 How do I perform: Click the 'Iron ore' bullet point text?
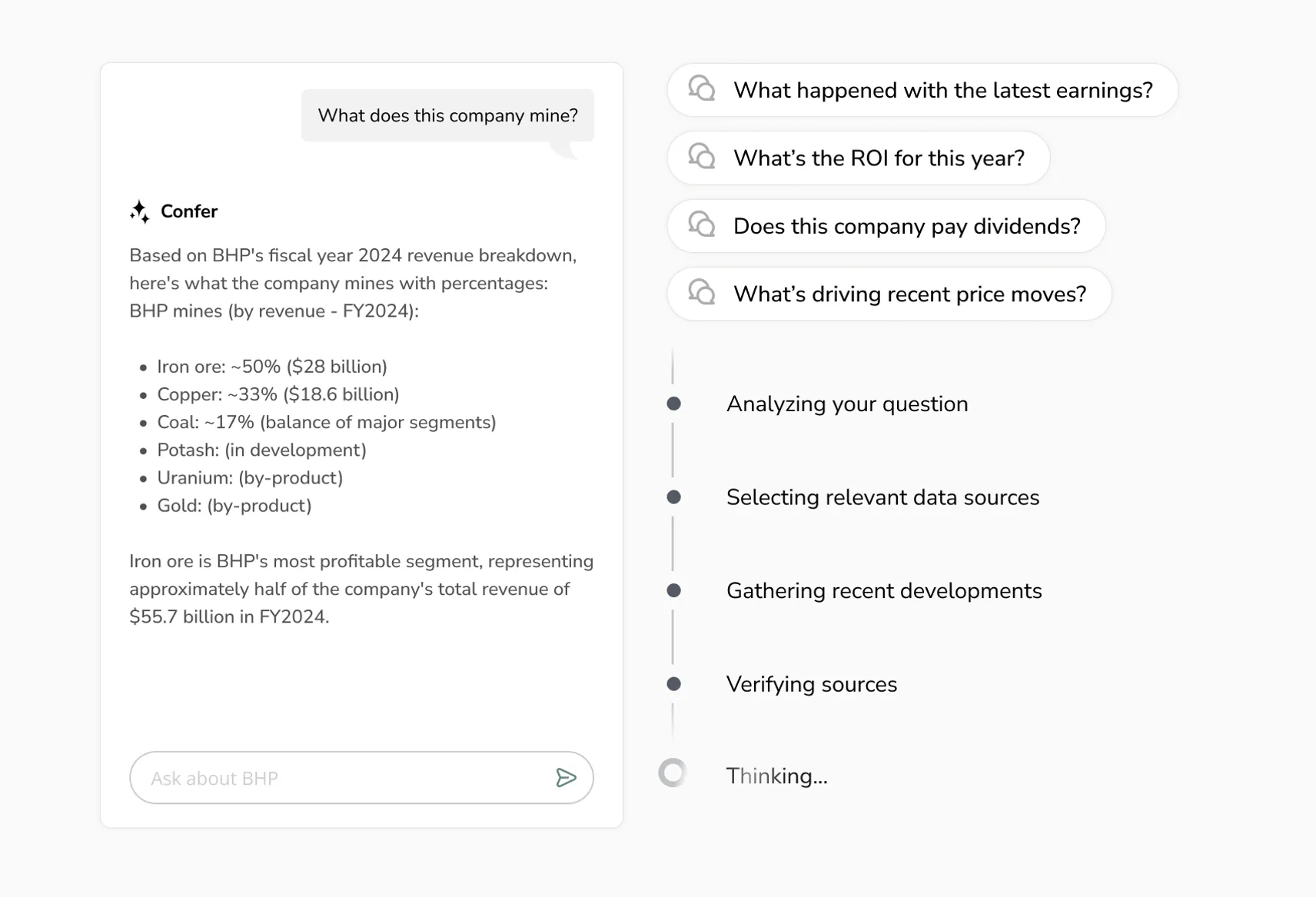[x=272, y=367]
